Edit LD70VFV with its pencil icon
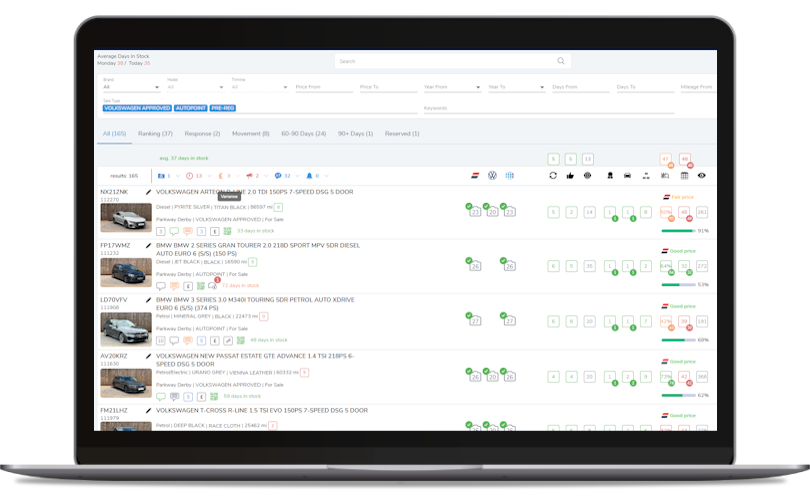This screenshot has width=810, height=499. coord(148,300)
